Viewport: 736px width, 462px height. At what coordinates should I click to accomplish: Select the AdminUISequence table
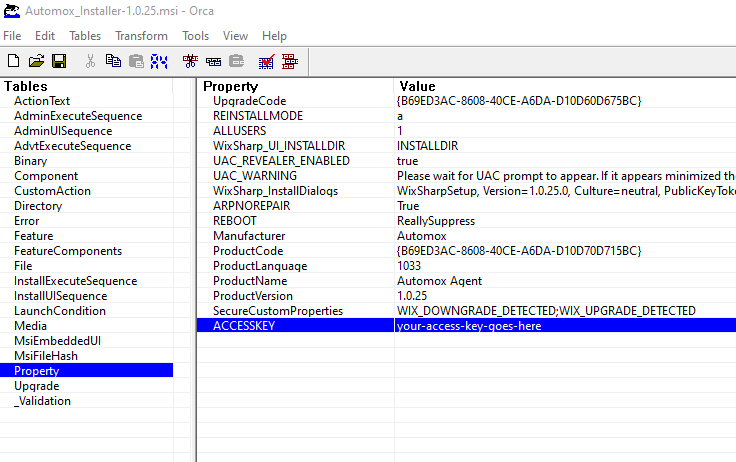[63, 131]
